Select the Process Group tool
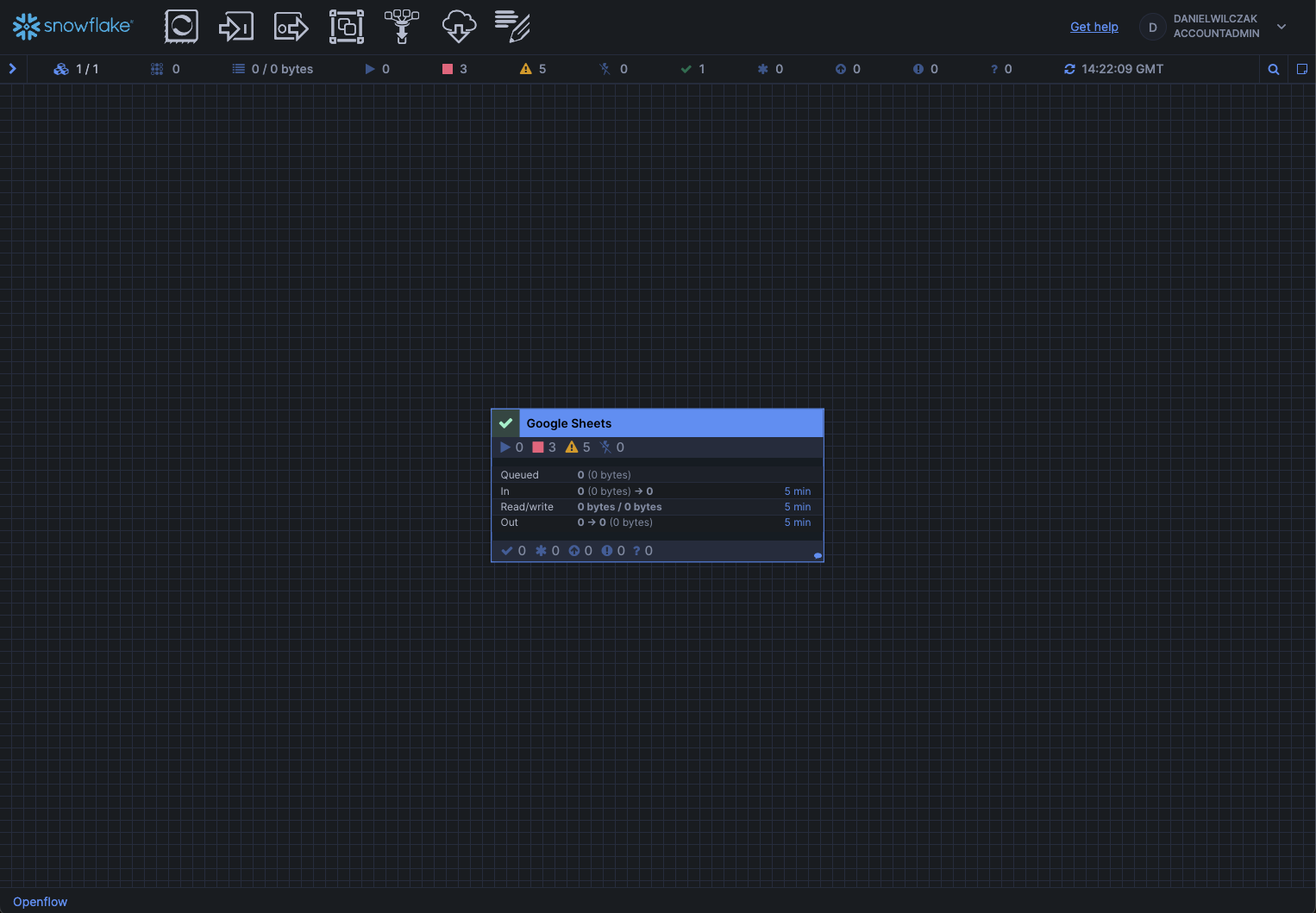The image size is (1316, 913). [346, 27]
